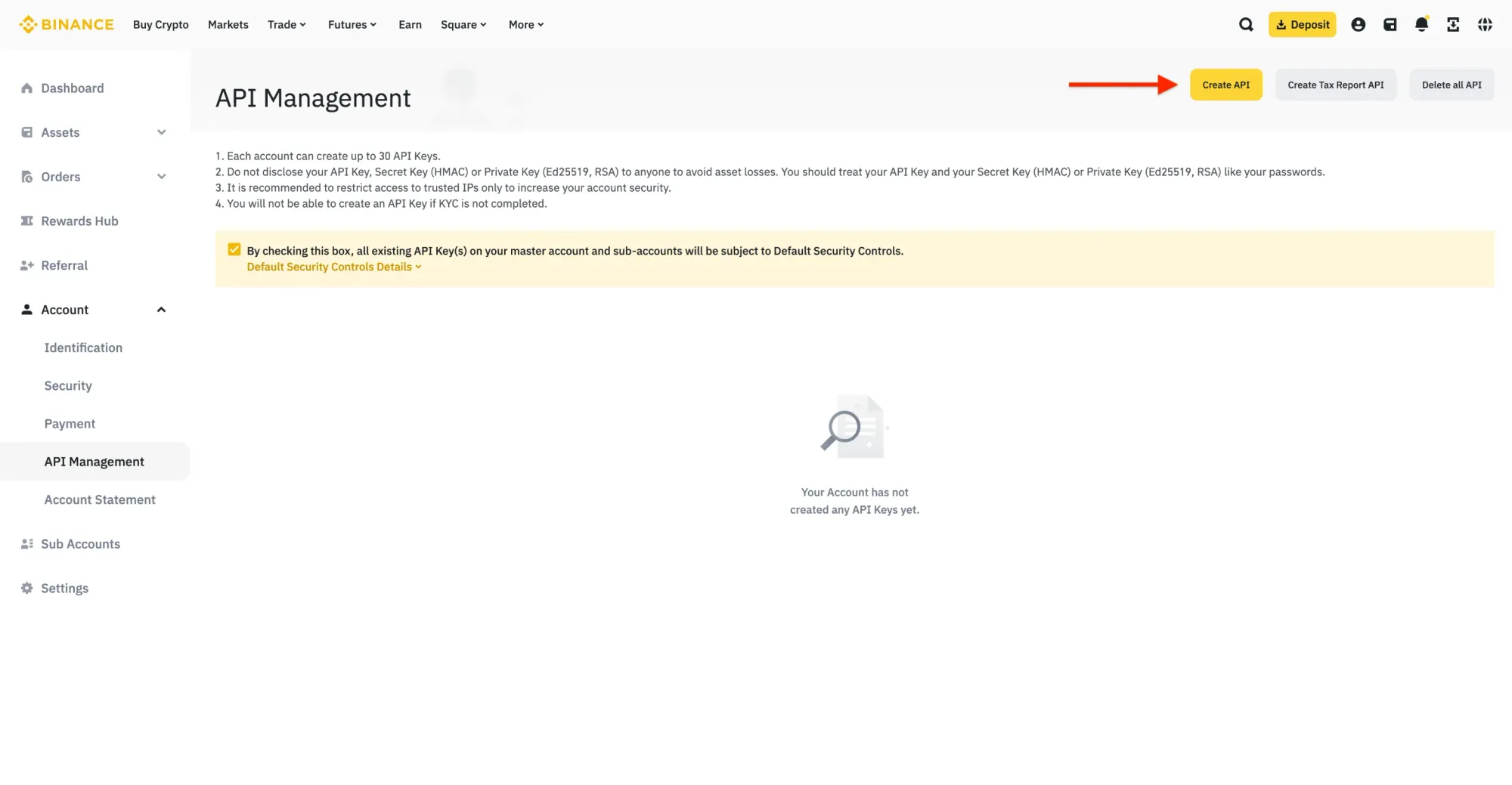Image resolution: width=1512 pixels, height=785 pixels.
Task: Click the Settings gear icon
Action: tap(26, 588)
